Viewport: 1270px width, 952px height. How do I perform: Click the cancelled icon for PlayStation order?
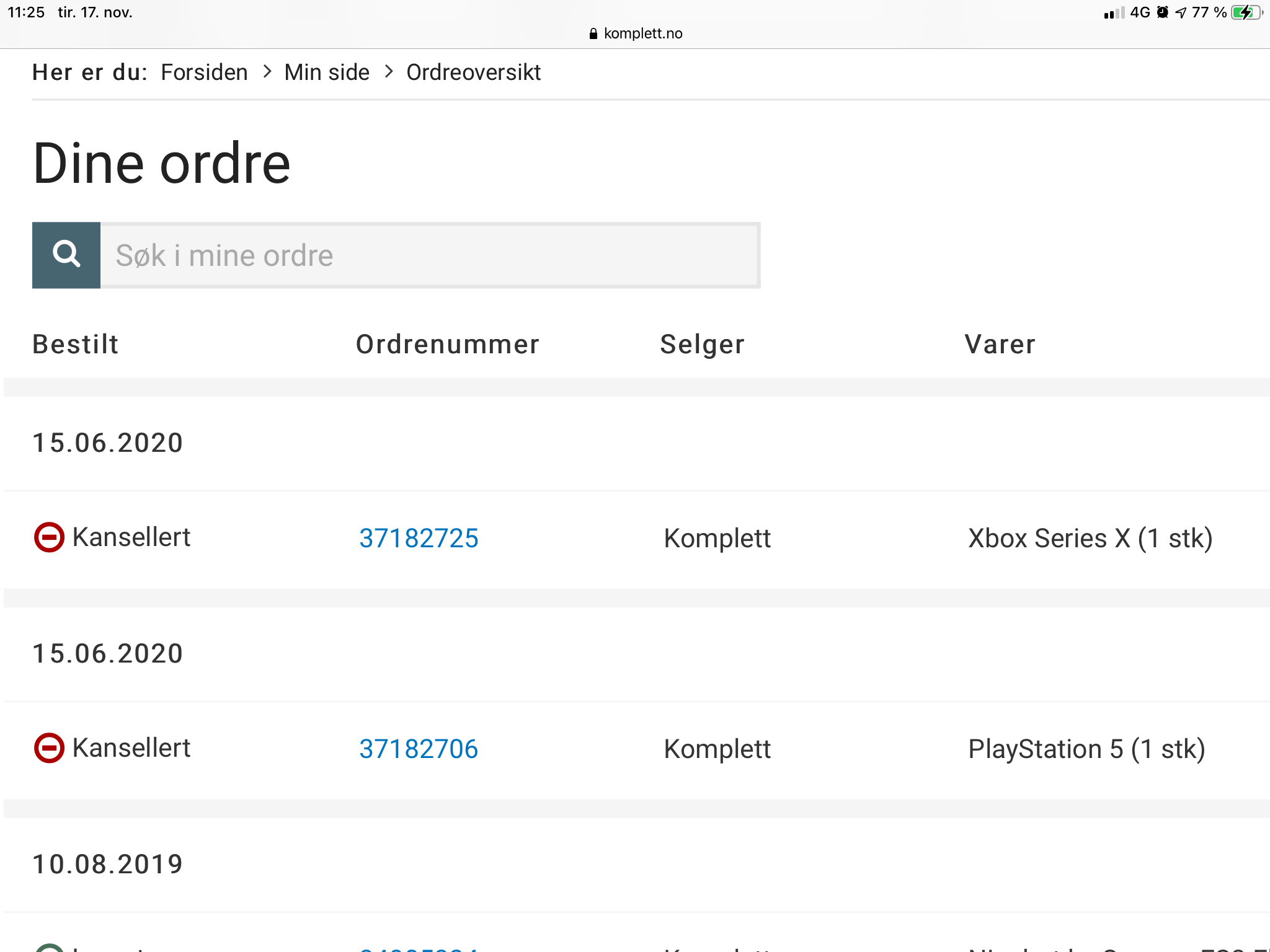pos(49,748)
